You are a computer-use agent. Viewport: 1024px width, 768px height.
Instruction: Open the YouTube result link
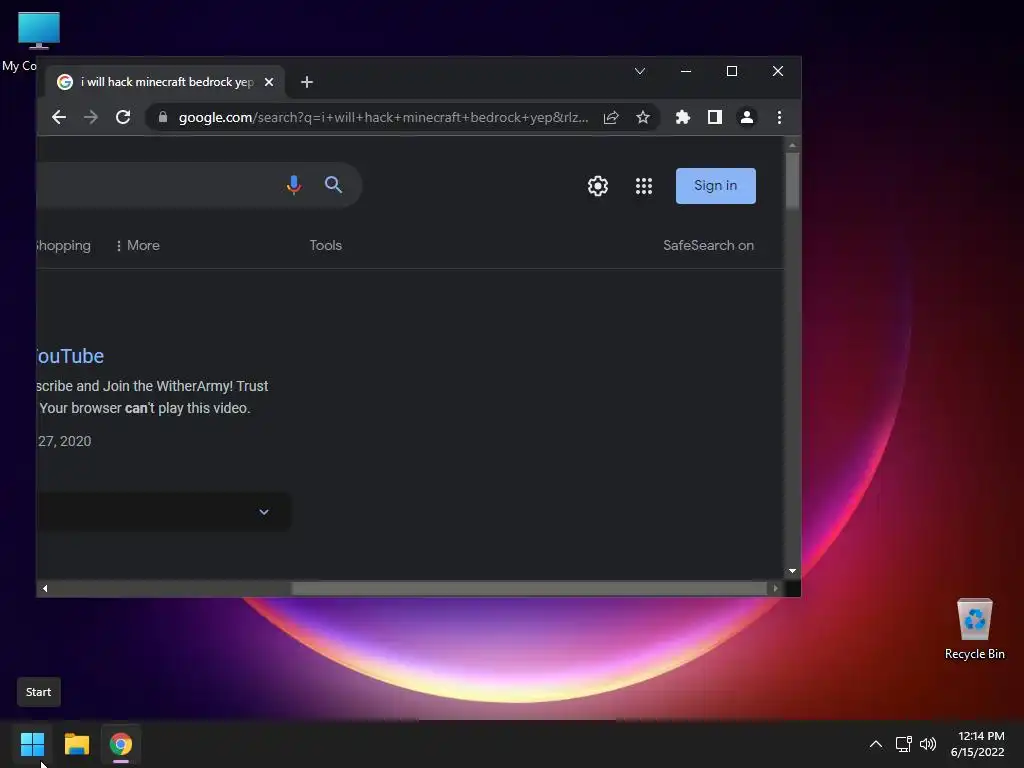click(70, 356)
